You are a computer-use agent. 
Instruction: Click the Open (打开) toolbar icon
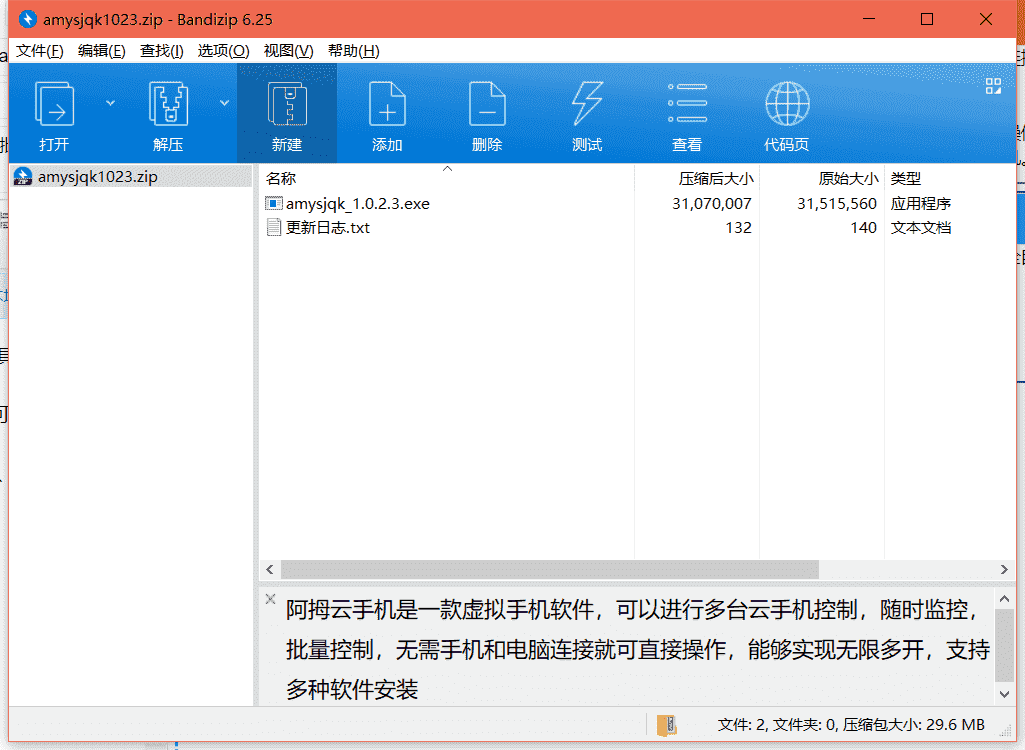pyautogui.click(x=54, y=104)
